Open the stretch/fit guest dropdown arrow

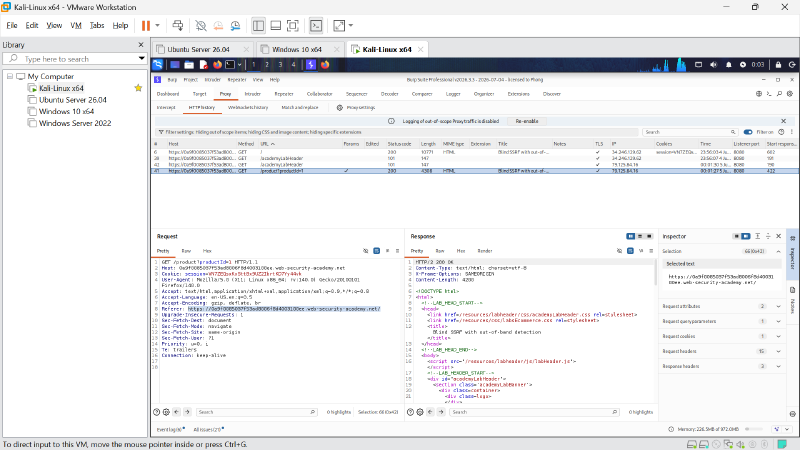[x=351, y=26]
